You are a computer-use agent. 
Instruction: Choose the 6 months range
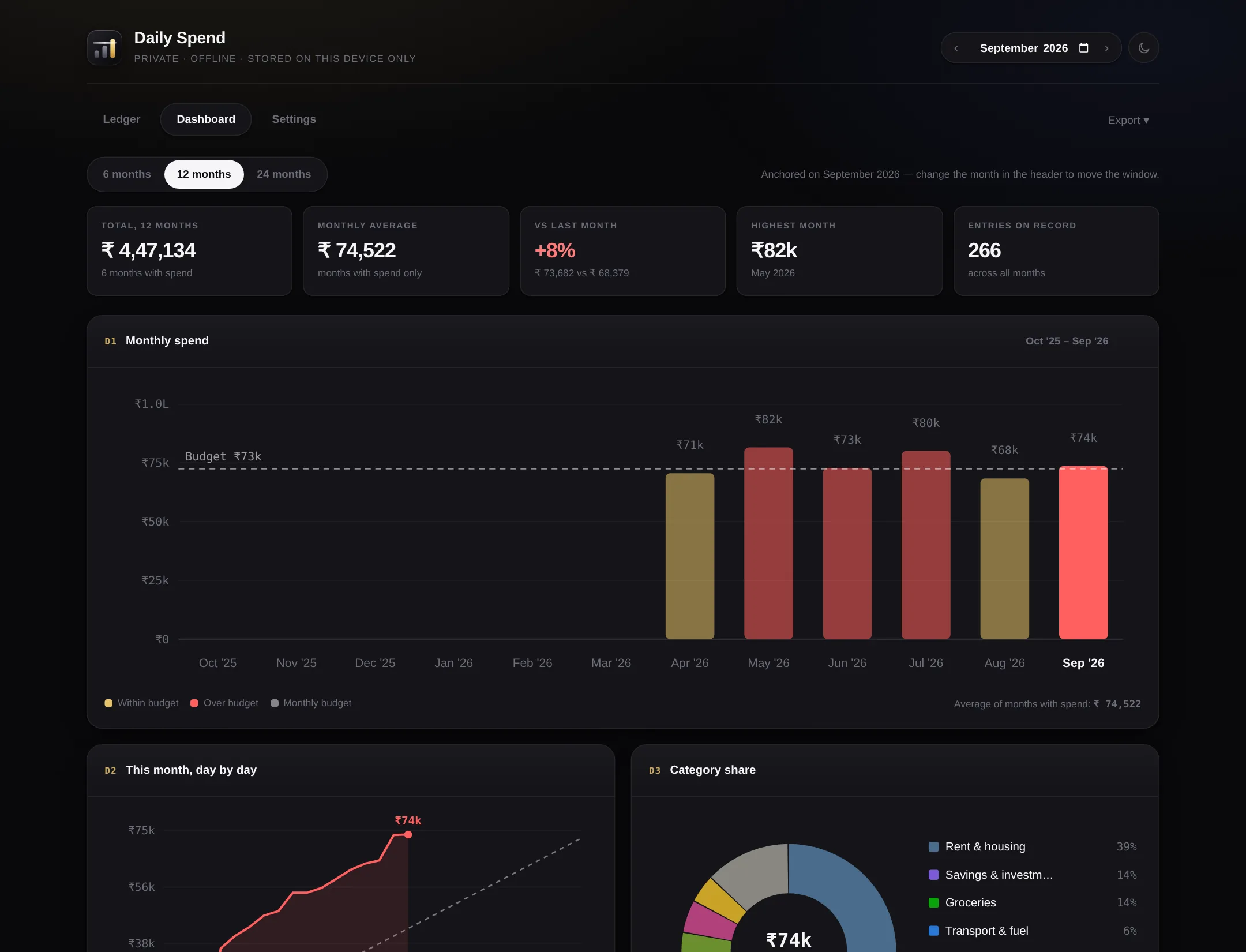pos(127,174)
